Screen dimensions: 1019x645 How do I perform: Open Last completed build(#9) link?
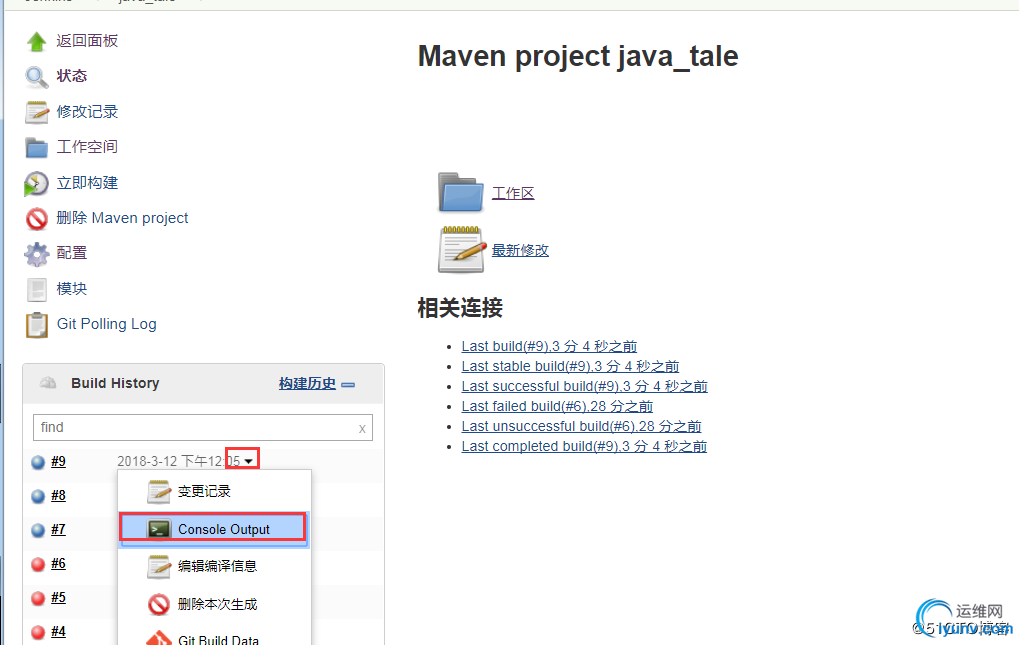584,447
